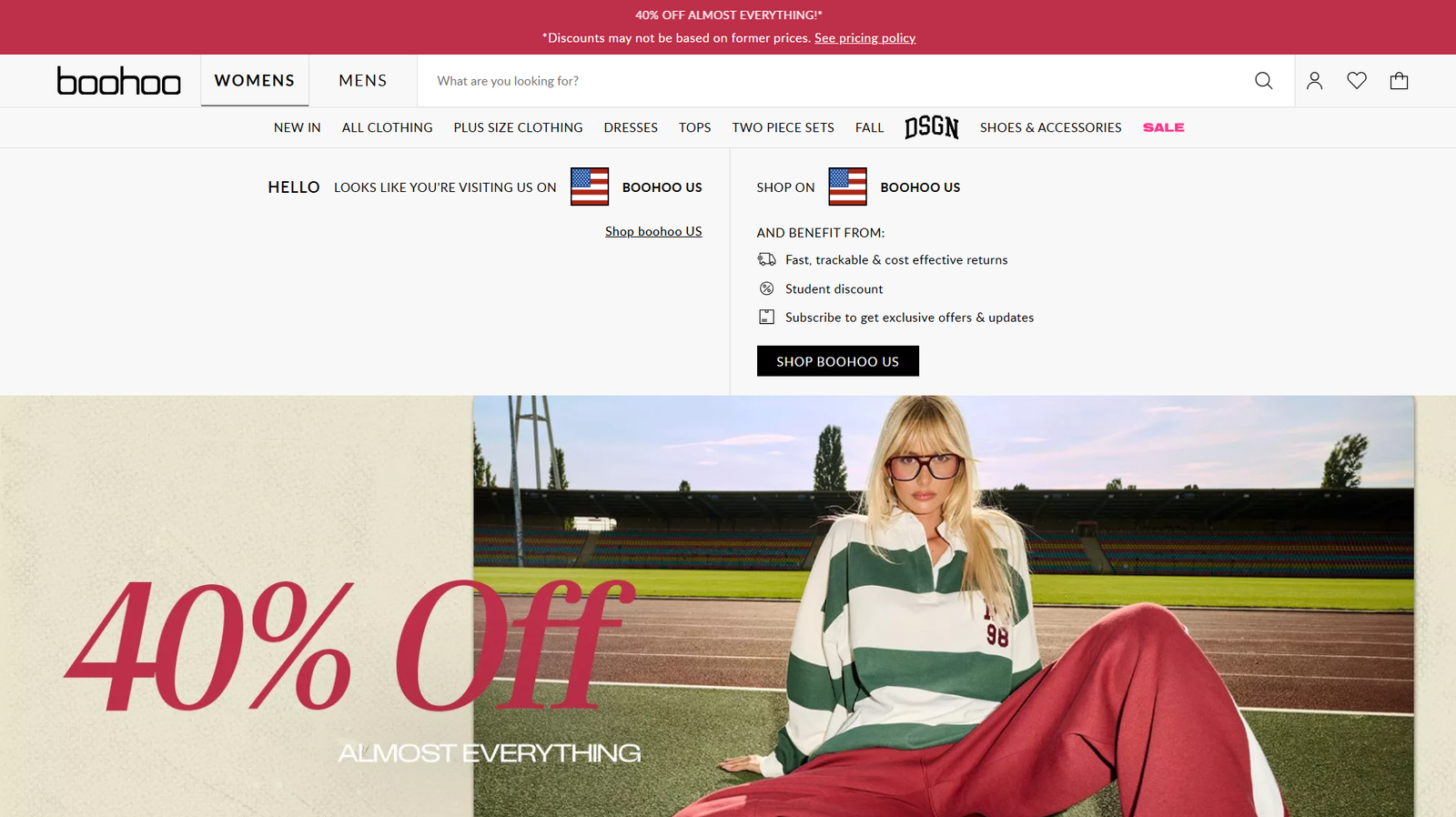Click the DSGN logo in navigation
The image size is (1456, 817).
pyautogui.click(x=932, y=127)
